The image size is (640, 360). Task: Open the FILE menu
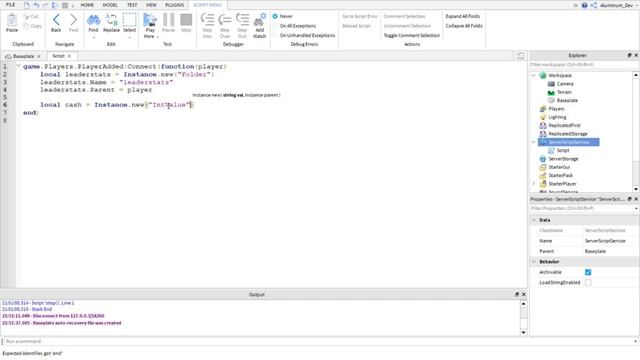pos(11,5)
